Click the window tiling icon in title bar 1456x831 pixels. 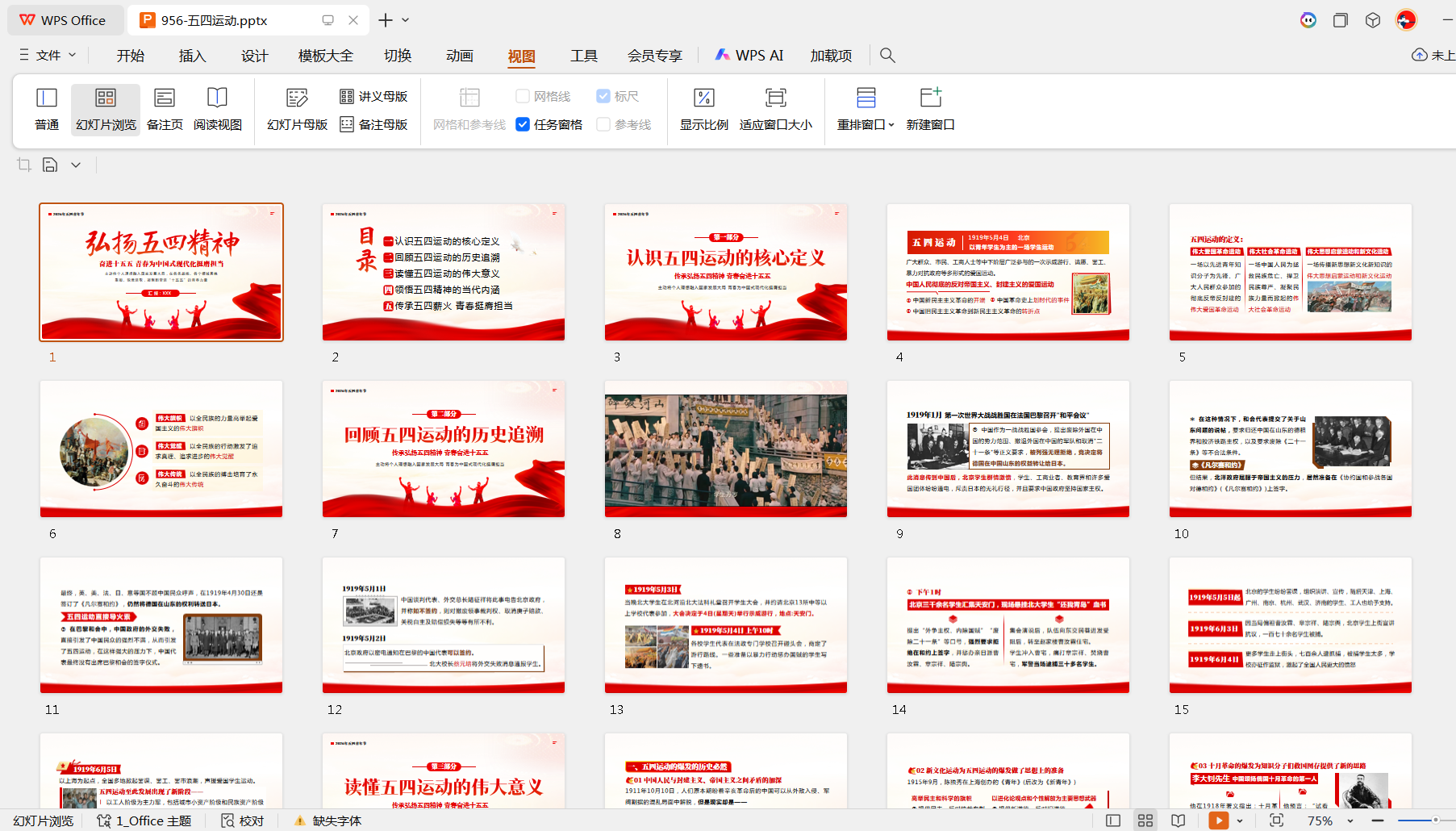point(1341,20)
